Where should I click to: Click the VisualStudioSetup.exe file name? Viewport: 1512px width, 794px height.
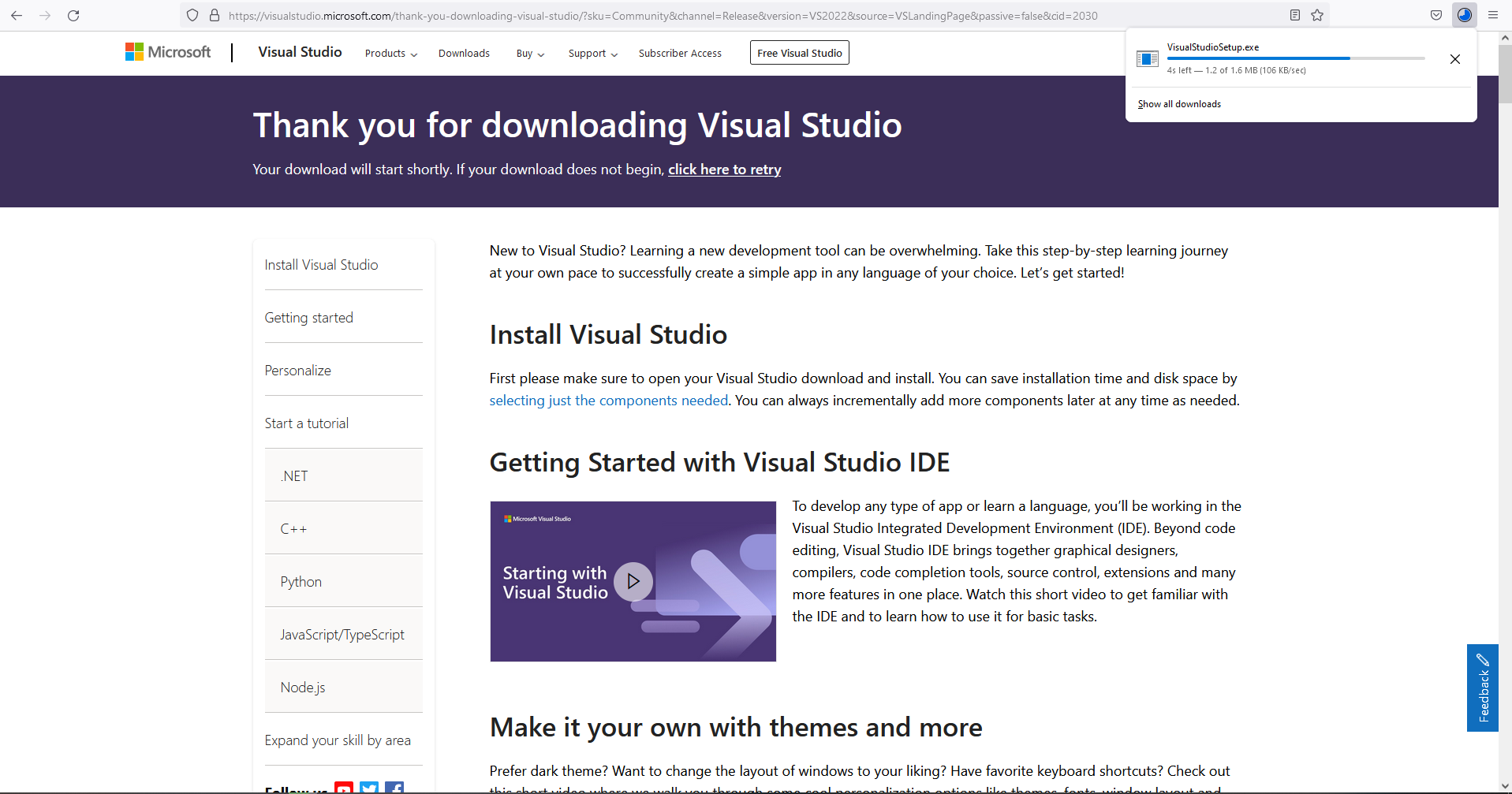1213,47
